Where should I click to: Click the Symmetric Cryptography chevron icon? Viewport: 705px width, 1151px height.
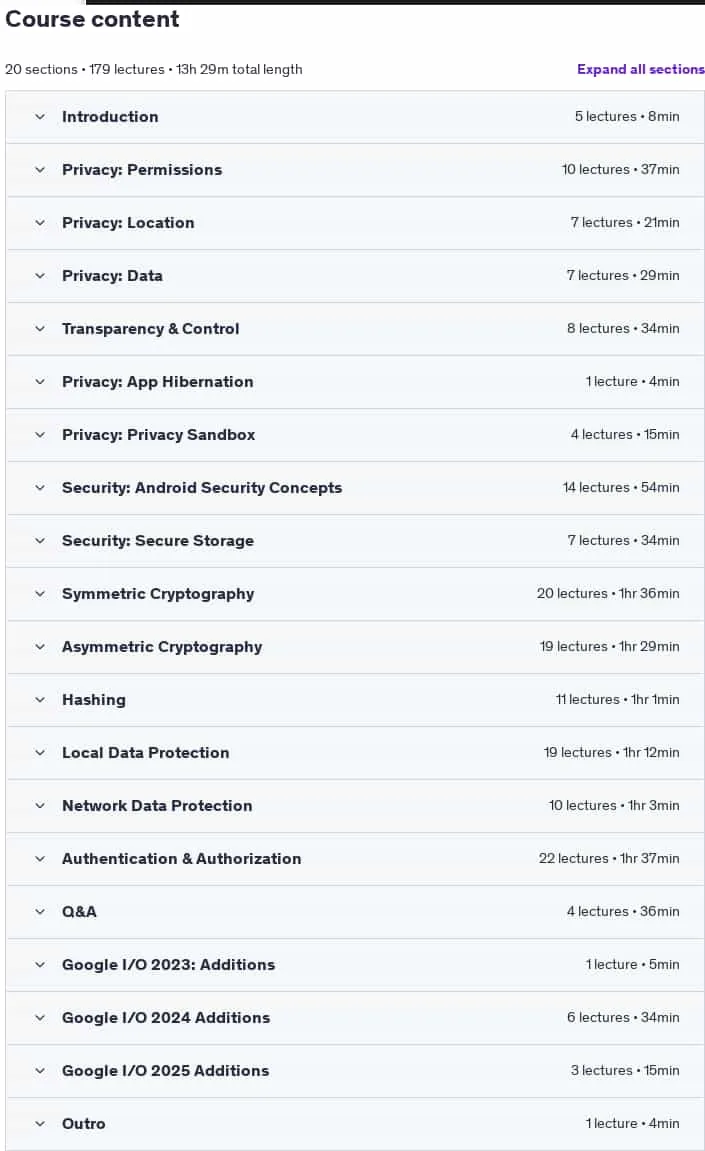(x=40, y=593)
